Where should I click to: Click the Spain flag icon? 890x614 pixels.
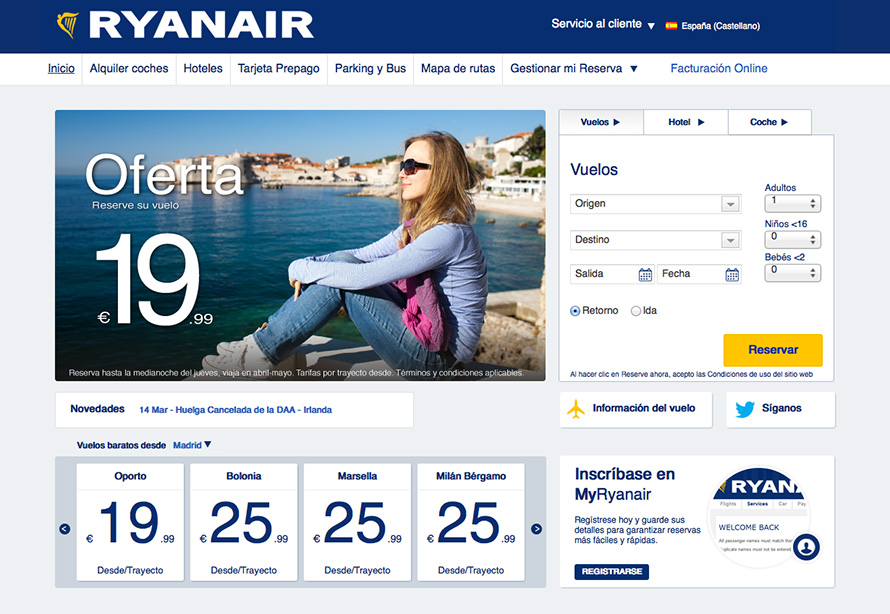671,26
